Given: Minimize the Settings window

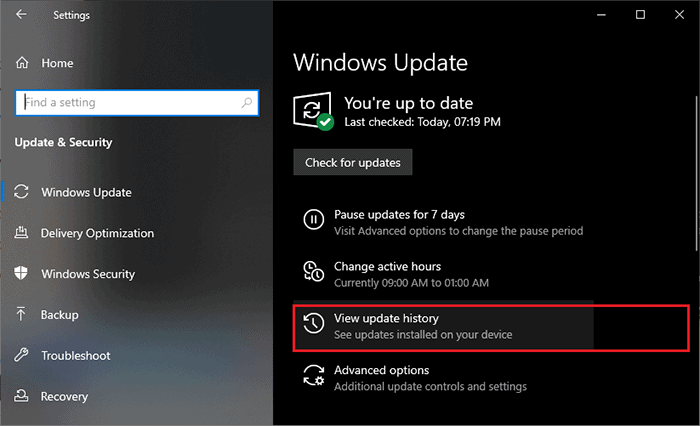Looking at the screenshot, I should pos(601,15).
